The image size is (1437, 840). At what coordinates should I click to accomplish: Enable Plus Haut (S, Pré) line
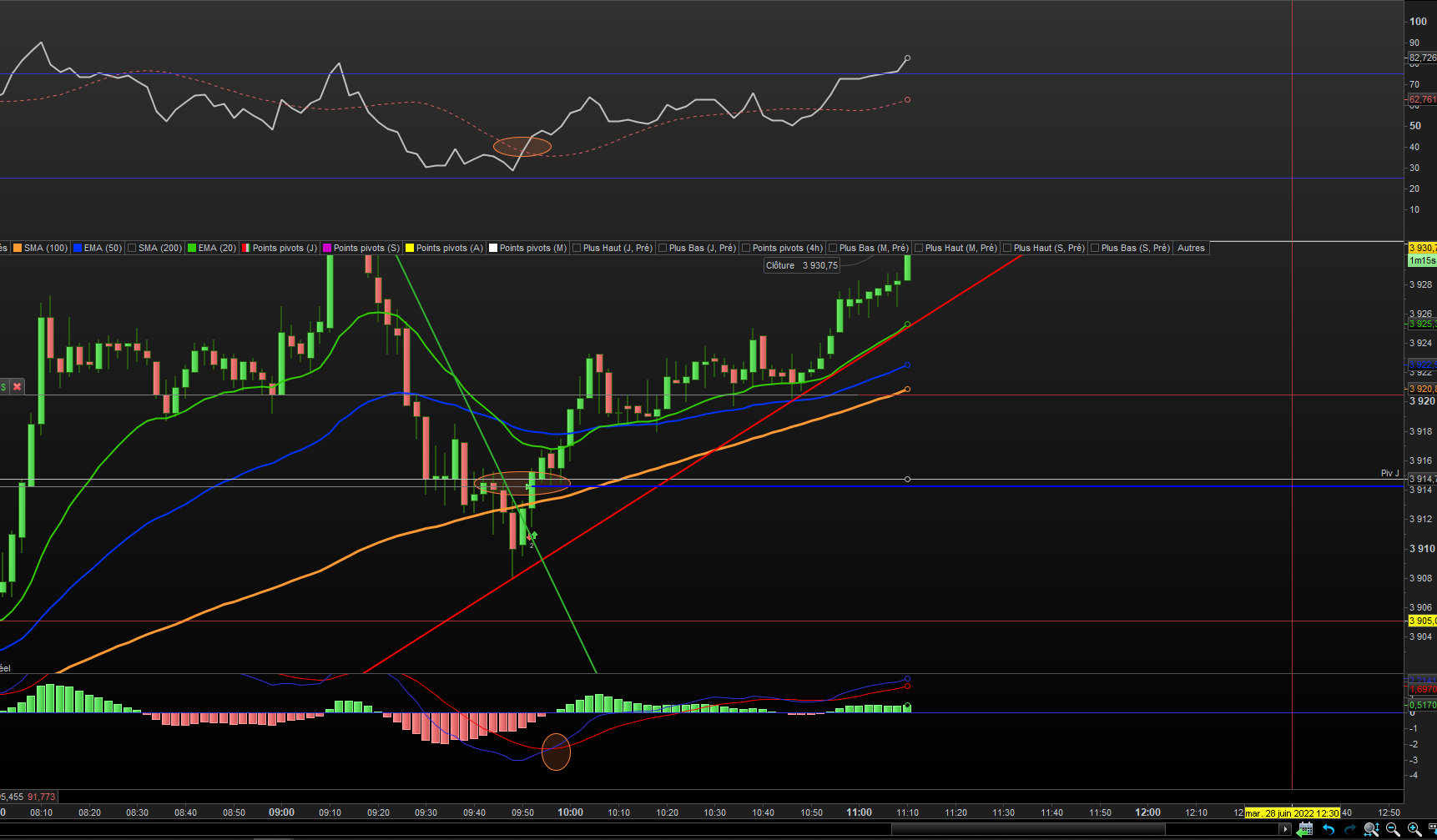1044,248
